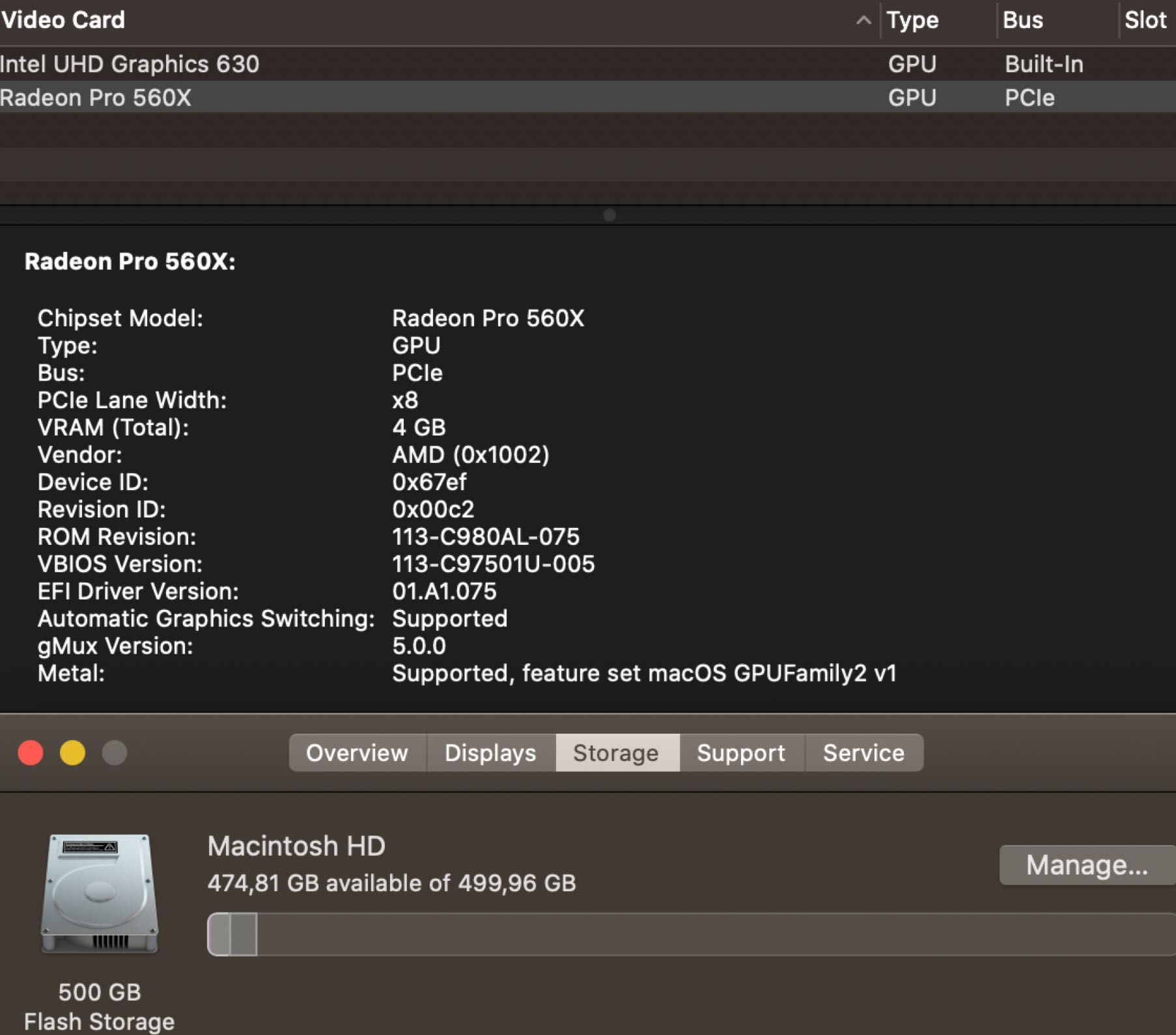The height and width of the screenshot is (1035, 1176).
Task: Open the Service tab
Action: coord(864,752)
